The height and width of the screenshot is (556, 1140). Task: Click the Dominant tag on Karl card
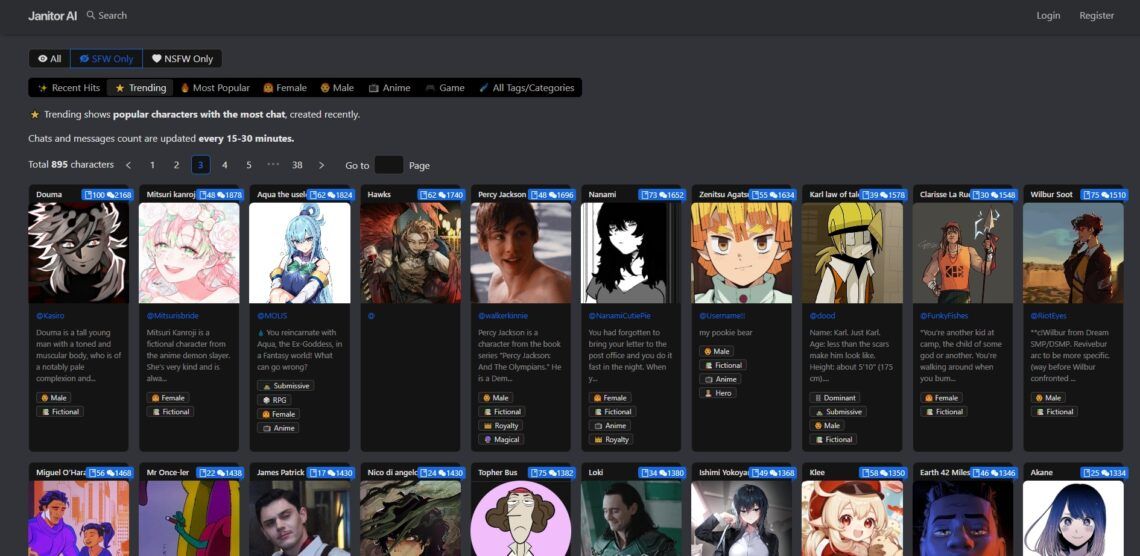834,398
